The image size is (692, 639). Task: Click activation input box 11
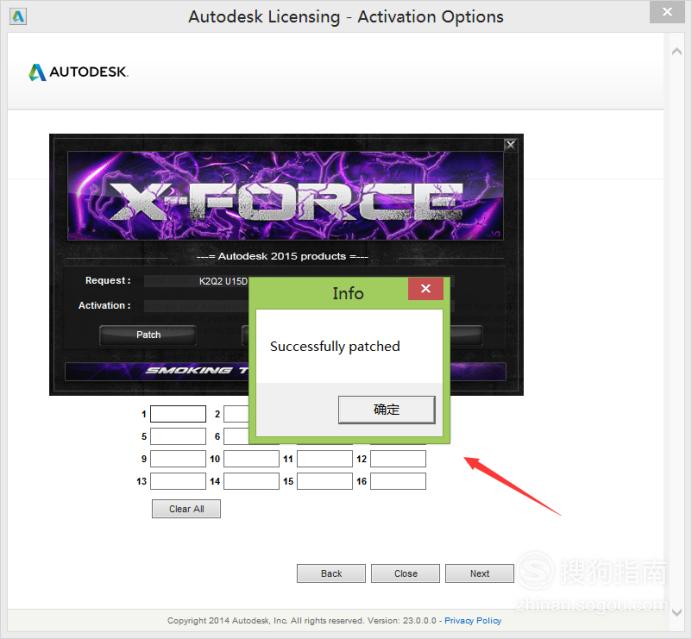coord(325,459)
